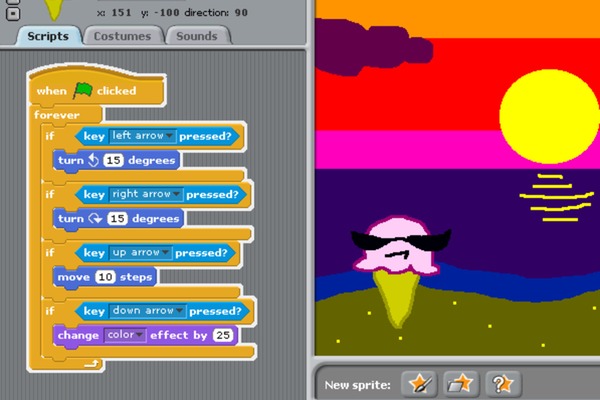Click the steps value field showing 10
The width and height of the screenshot is (600, 400).
(105, 276)
